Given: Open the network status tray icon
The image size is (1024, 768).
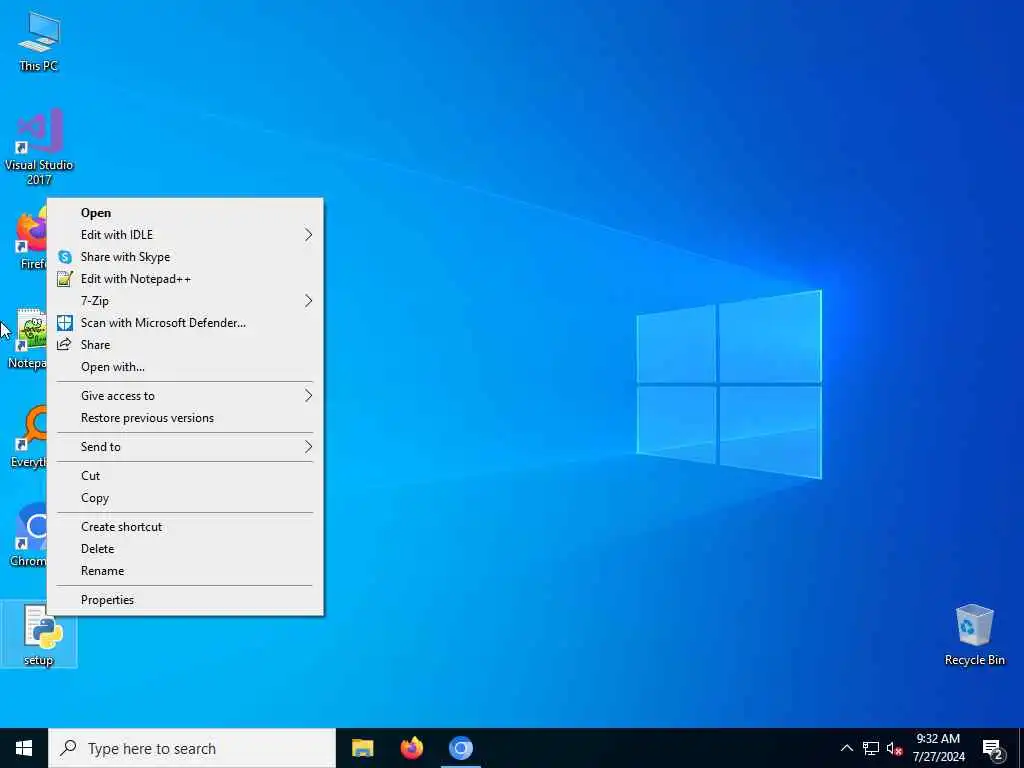Looking at the screenshot, I should (x=871, y=748).
